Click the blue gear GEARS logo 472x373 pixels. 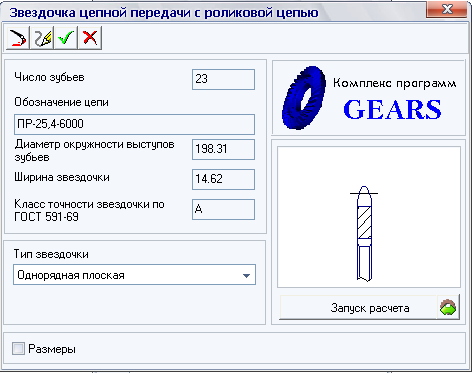pos(304,97)
